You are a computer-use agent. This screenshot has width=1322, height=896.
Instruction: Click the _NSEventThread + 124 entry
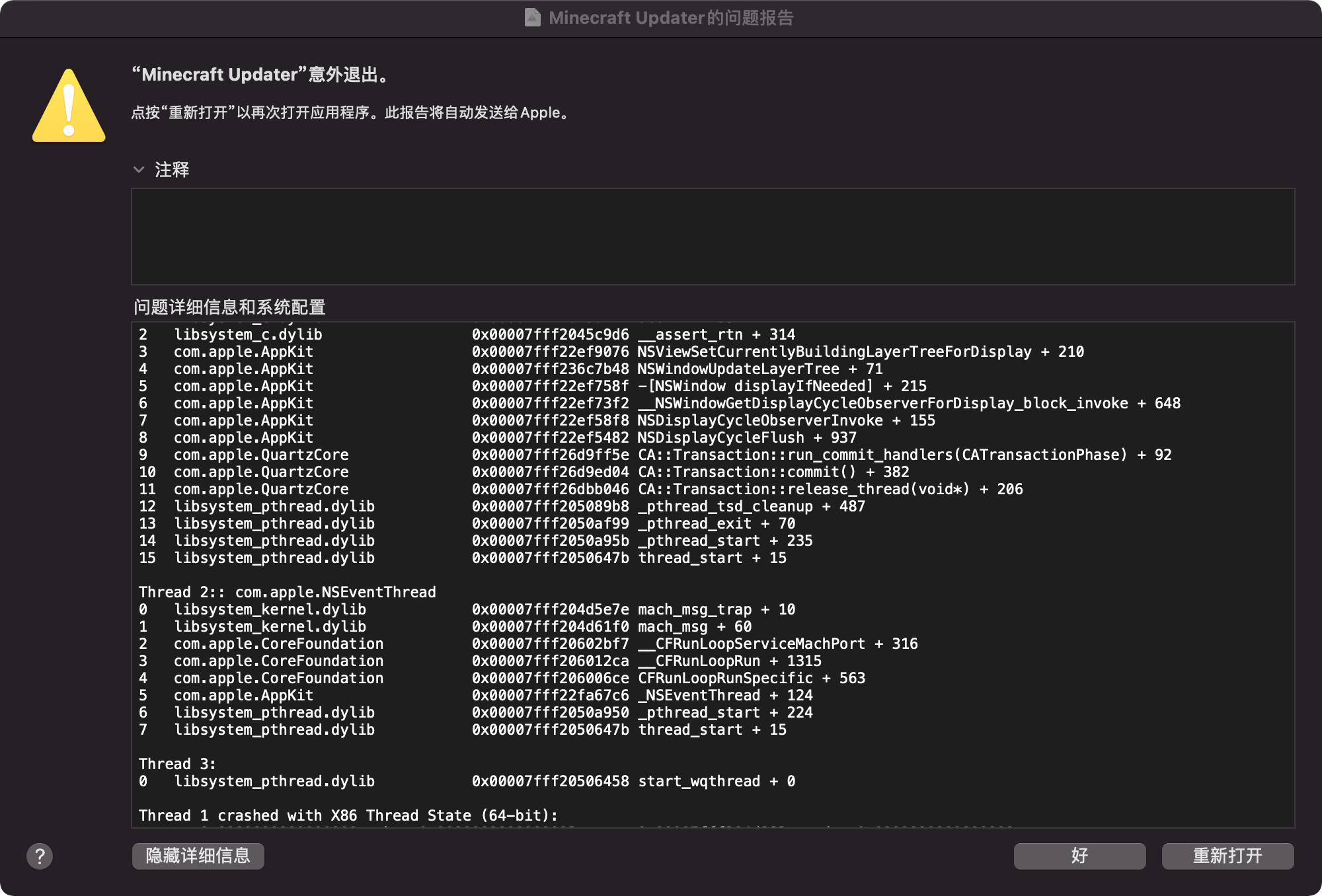(724, 695)
